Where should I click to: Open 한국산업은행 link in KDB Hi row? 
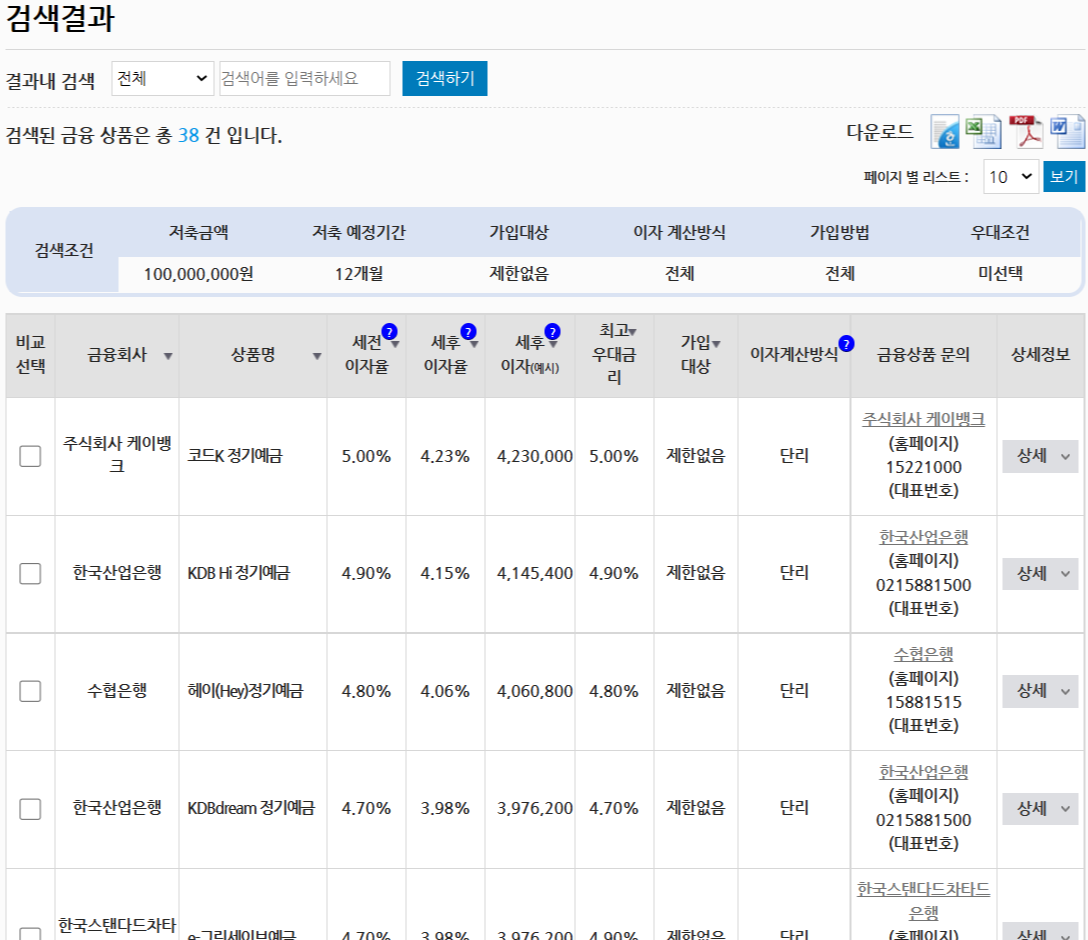click(x=924, y=537)
